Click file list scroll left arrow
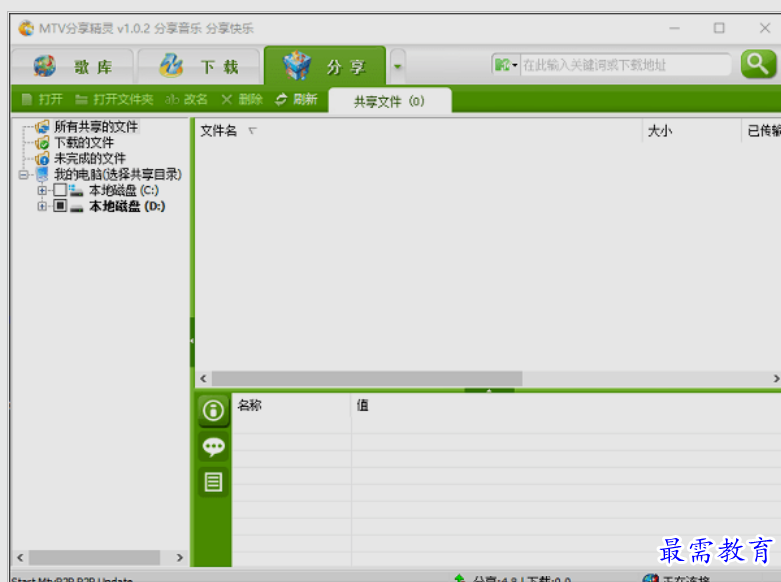Screen dimensions: 781x582 pos(203,379)
